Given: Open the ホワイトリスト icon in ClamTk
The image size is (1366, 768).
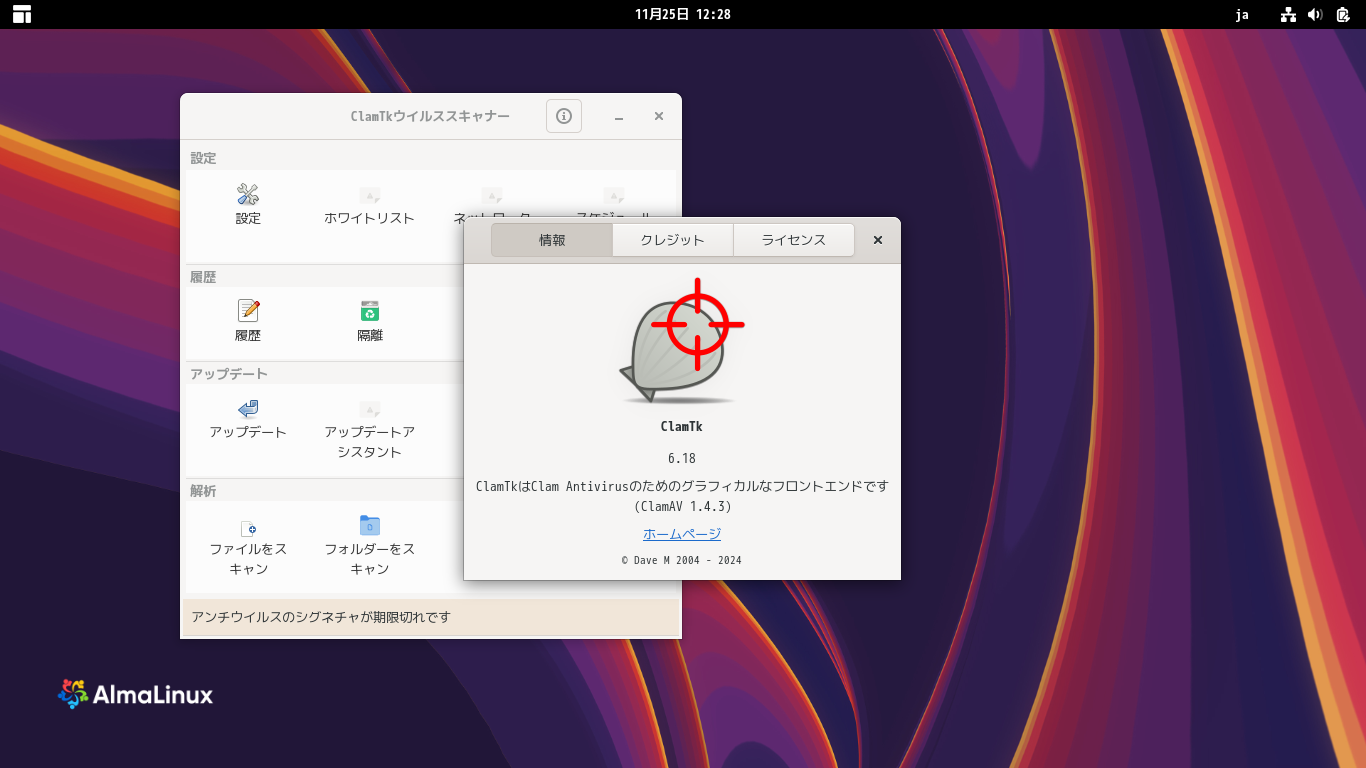Looking at the screenshot, I should pos(370,195).
